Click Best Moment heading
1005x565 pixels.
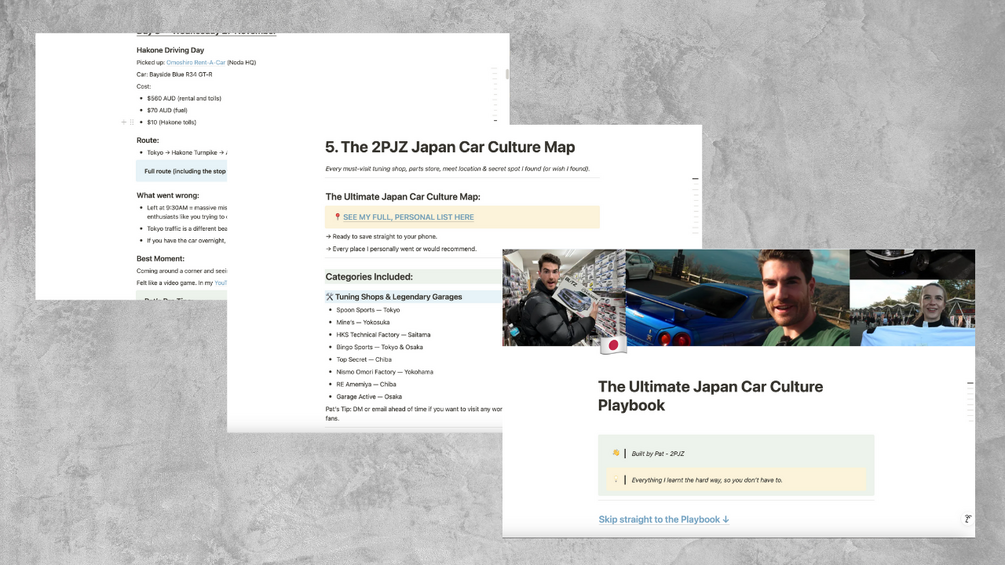(x=160, y=259)
